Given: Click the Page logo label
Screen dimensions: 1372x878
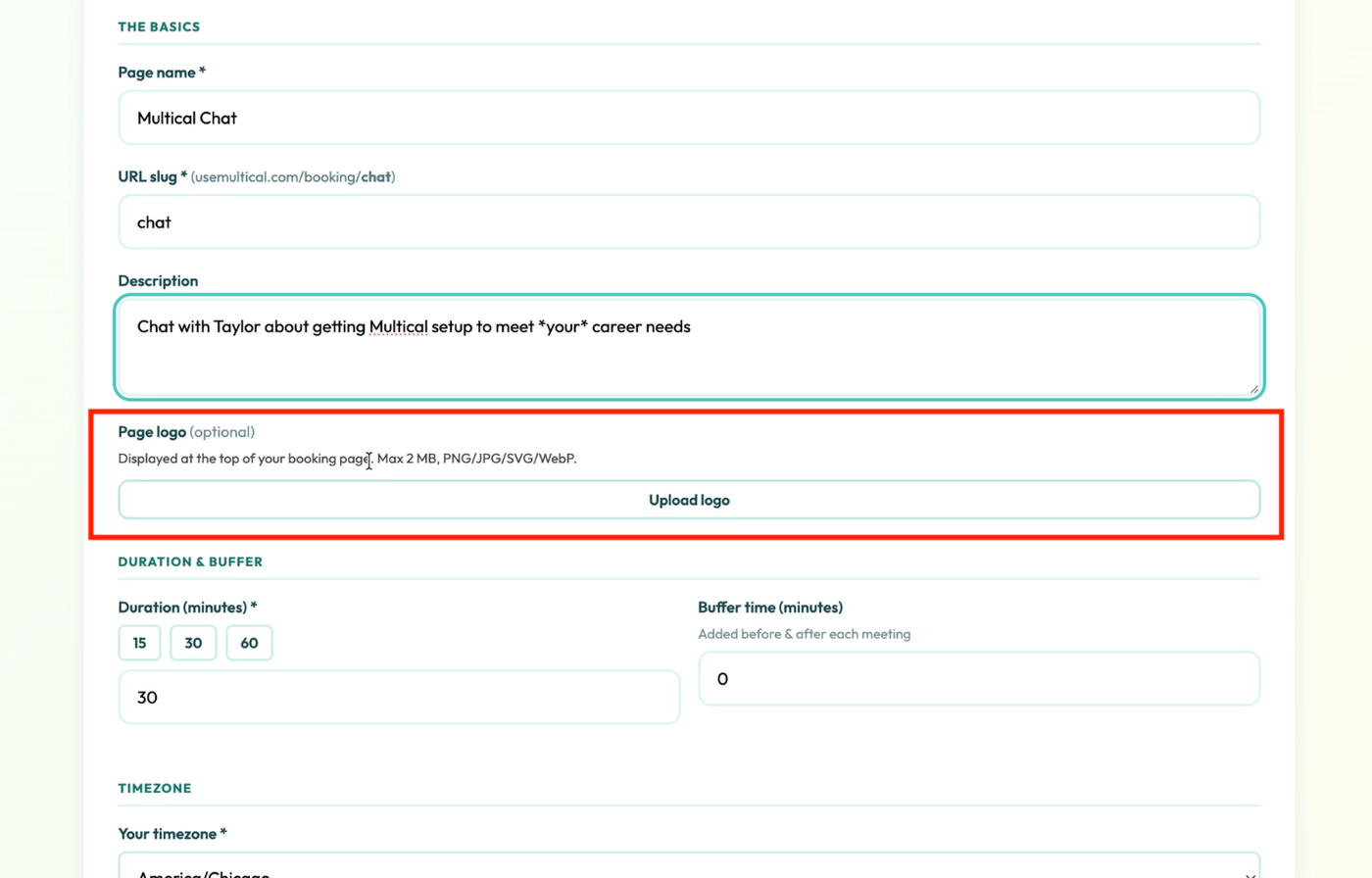Looking at the screenshot, I should [x=152, y=432].
